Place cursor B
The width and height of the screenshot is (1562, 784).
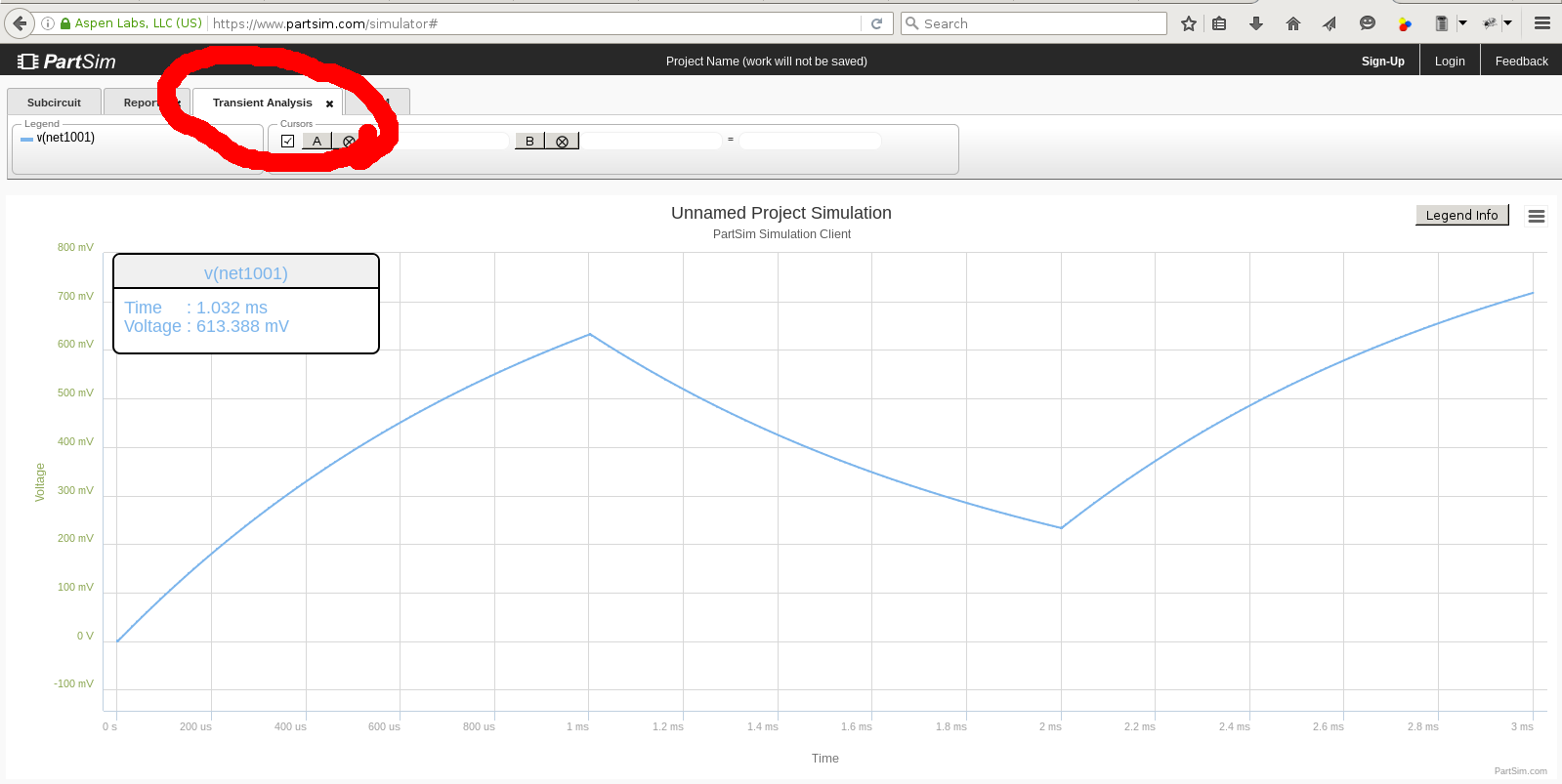529,142
